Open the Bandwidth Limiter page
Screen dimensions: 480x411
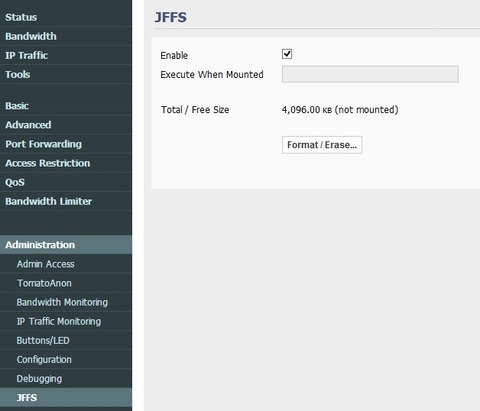pyautogui.click(x=66, y=201)
